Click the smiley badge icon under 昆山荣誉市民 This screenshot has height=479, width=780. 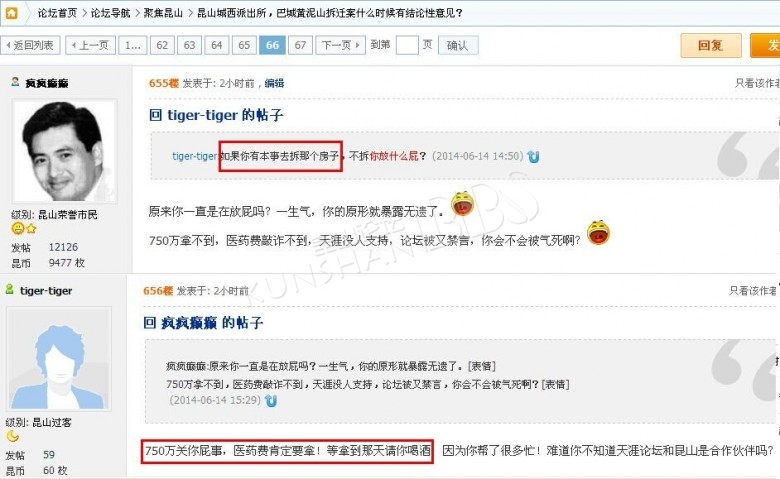point(17,229)
